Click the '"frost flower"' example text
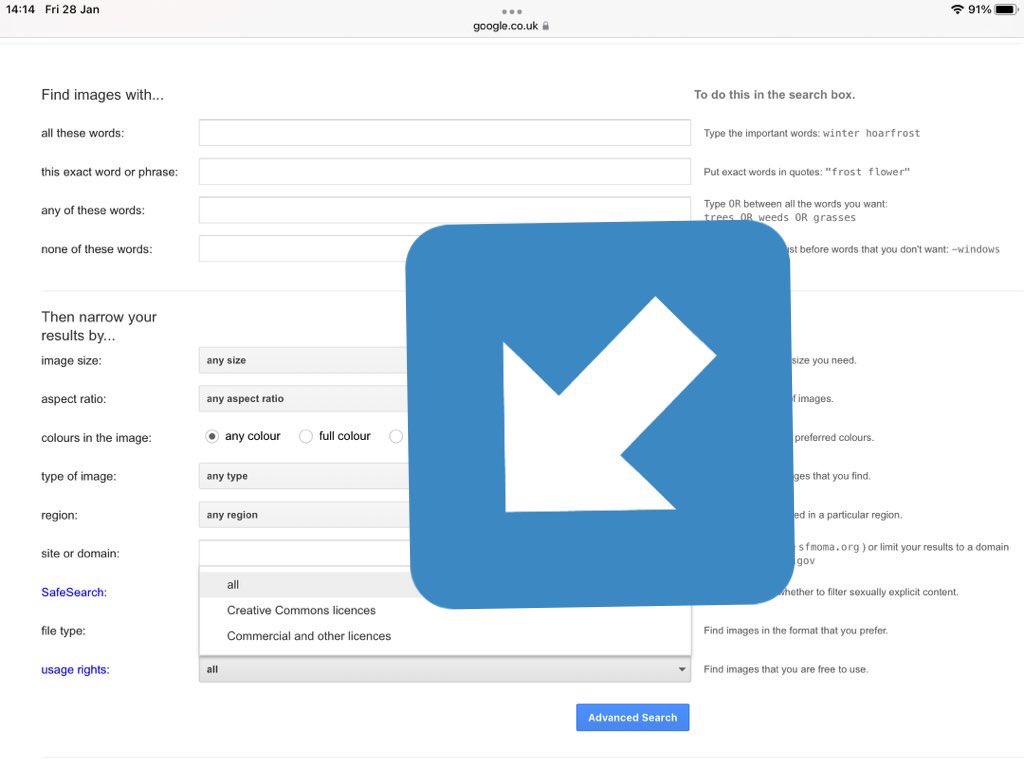 pyautogui.click(x=867, y=172)
